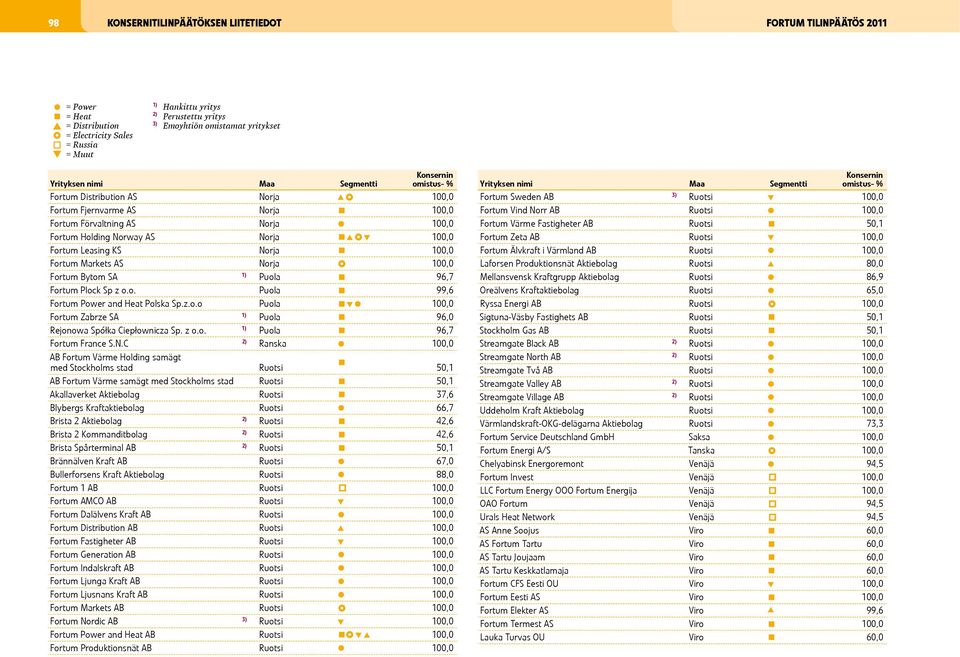Click hollow square icon in Fortum 1 AB row
960x657 pixels.
pos(342,489)
